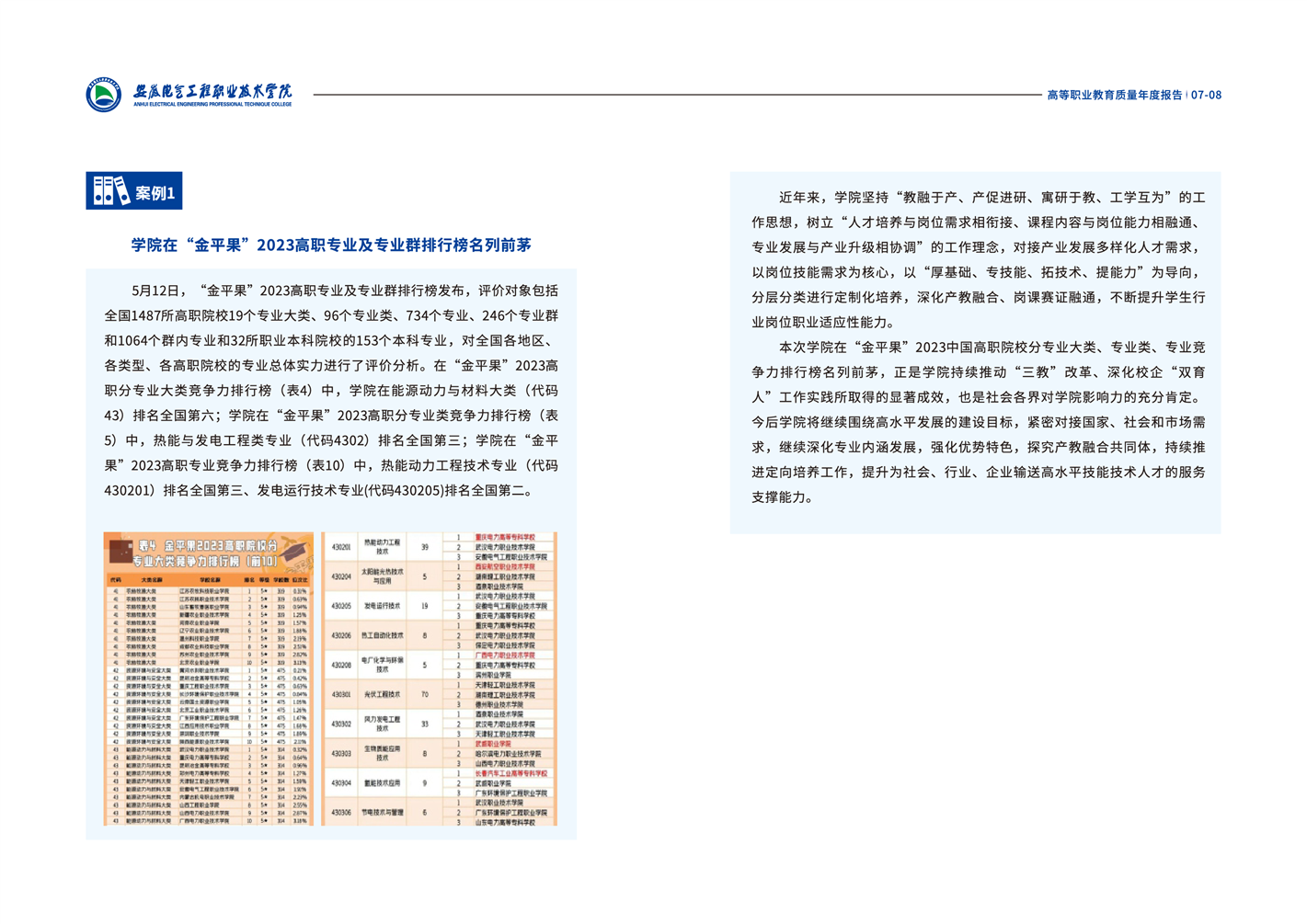The width and height of the screenshot is (1307, 924).
Task: Click the binder icon beside 案例1
Action: click(x=110, y=191)
